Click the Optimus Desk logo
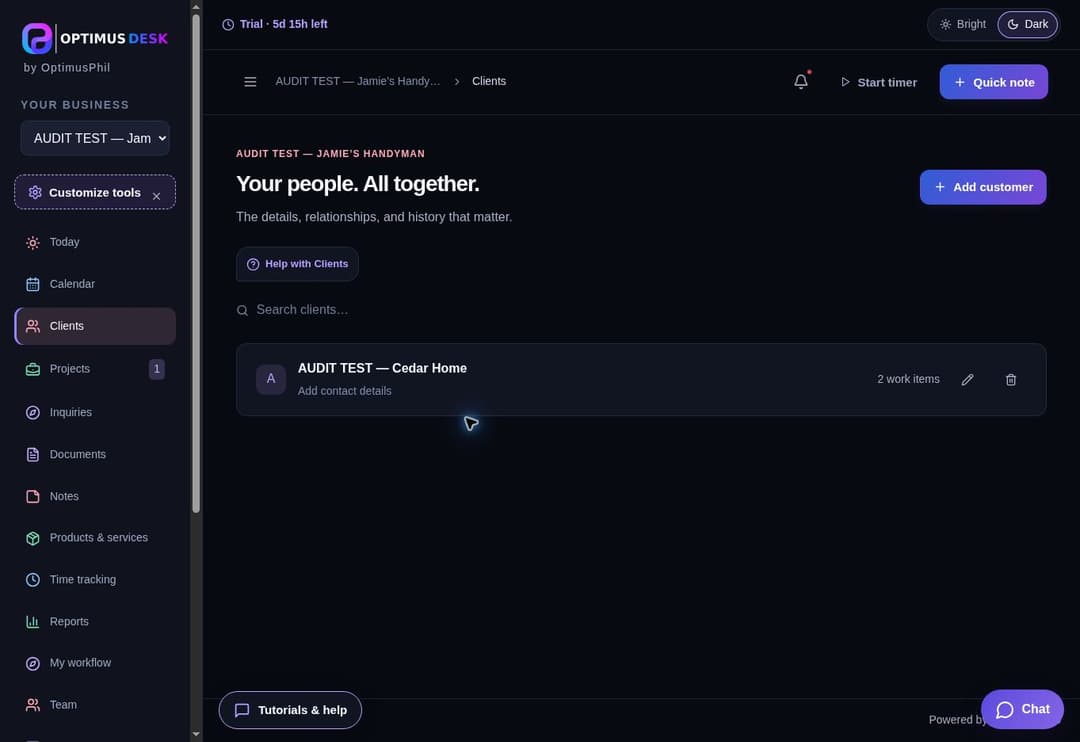This screenshot has height=742, width=1080. coord(95,39)
